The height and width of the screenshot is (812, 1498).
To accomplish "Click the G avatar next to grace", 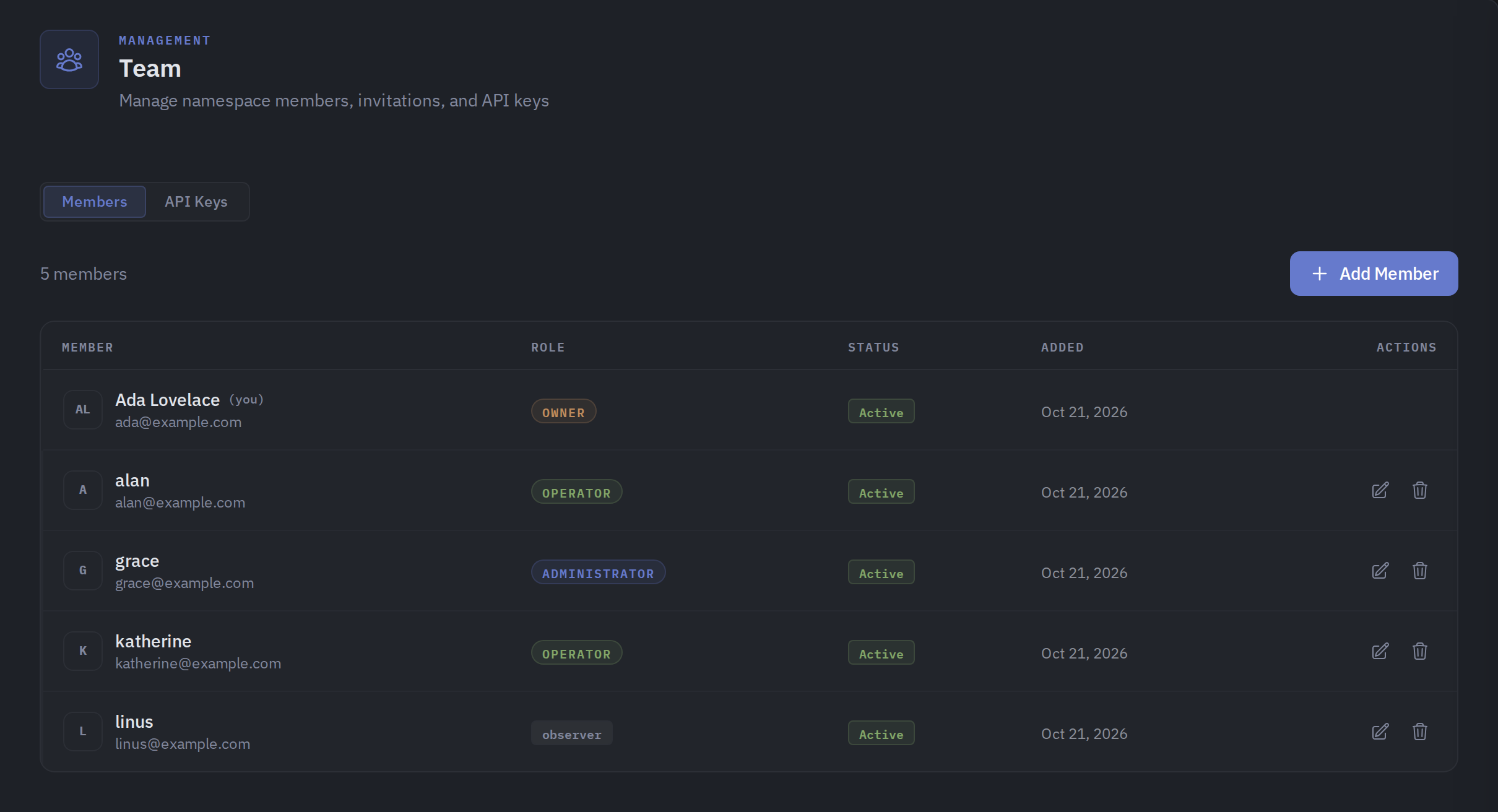I will point(83,571).
